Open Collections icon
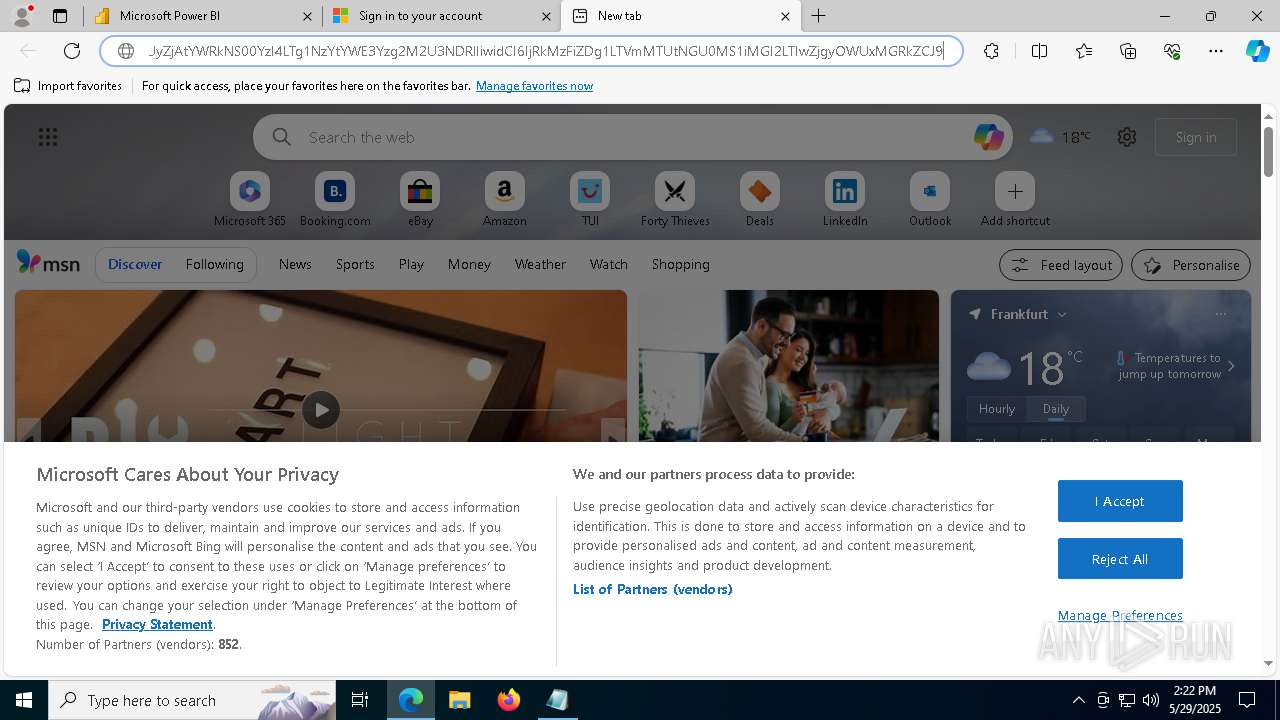Image resolution: width=1280 pixels, height=720 pixels. coord(1128,51)
